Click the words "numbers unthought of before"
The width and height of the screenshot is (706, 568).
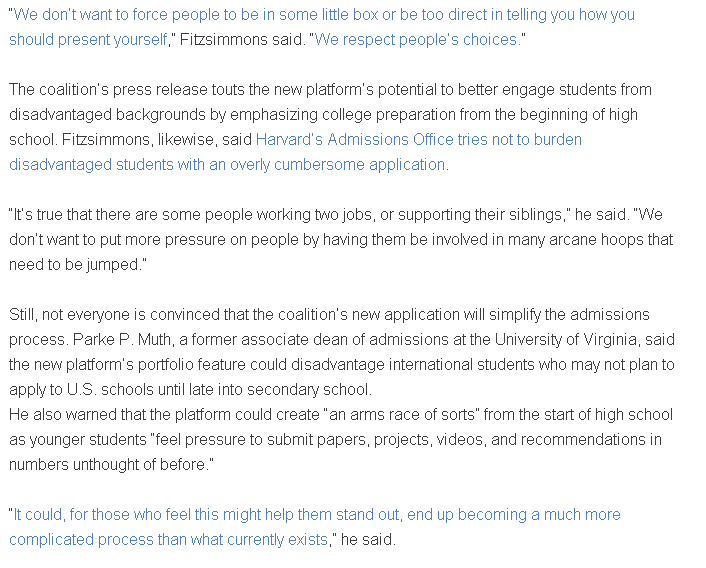tap(107, 464)
